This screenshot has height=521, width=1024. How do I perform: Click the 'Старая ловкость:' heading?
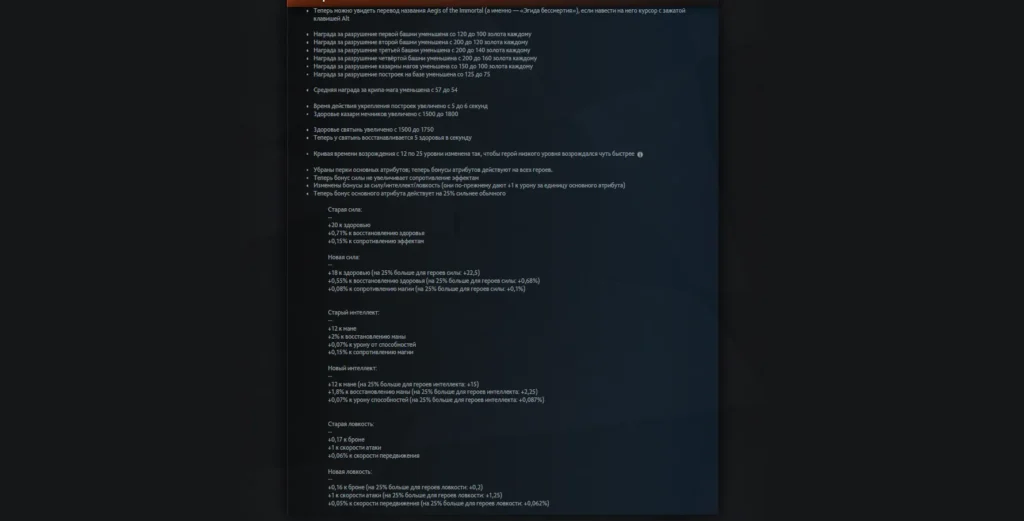(351, 424)
